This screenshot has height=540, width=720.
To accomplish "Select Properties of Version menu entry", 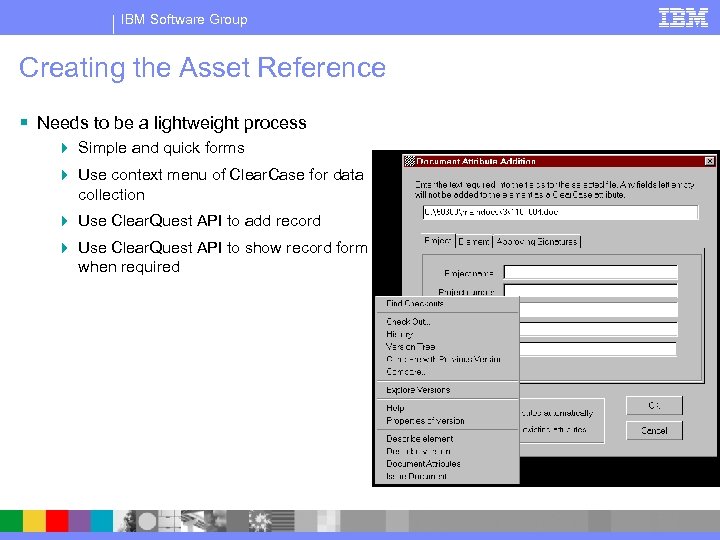I will 447,421.
